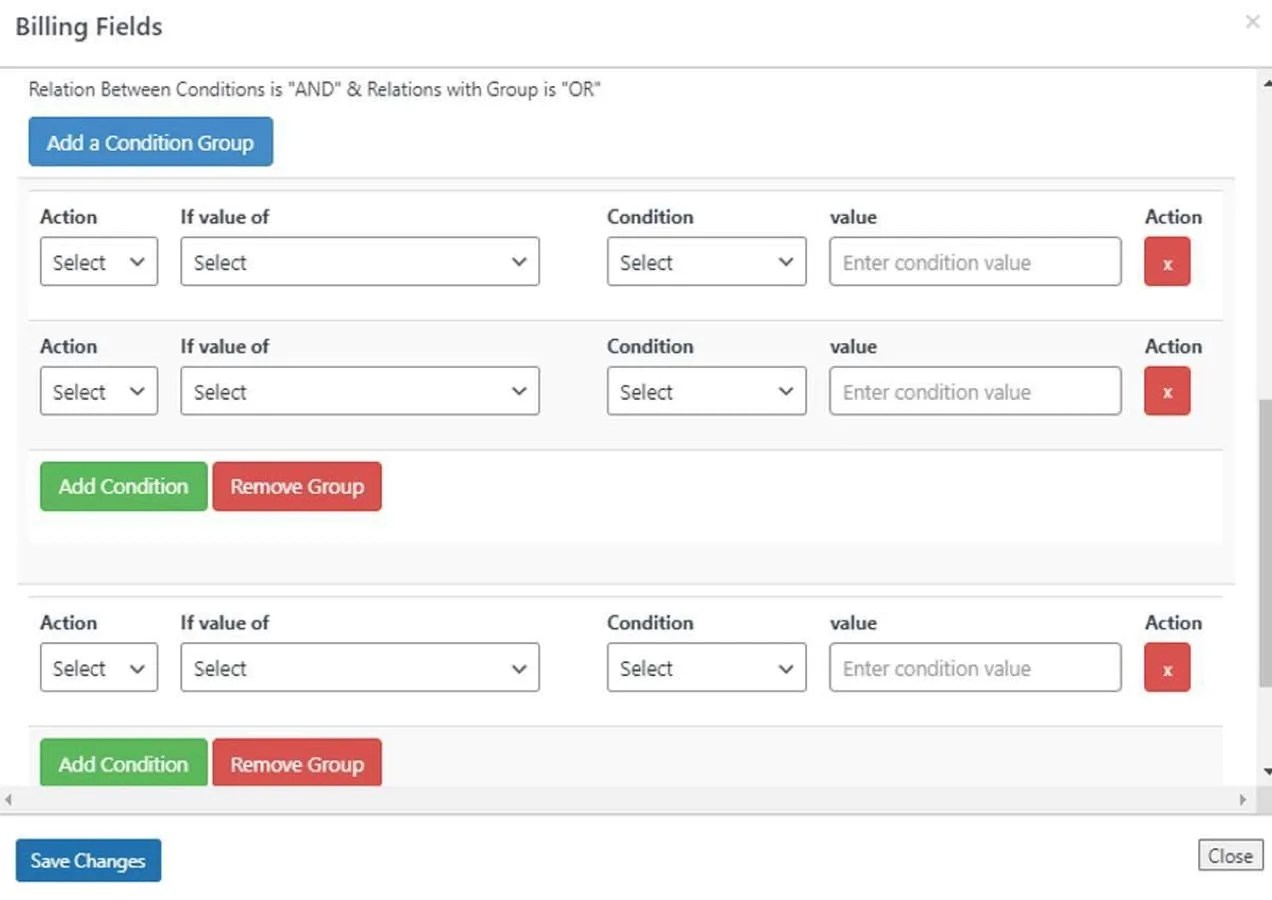Click the first 'Enter condition value' field

click(x=974, y=261)
